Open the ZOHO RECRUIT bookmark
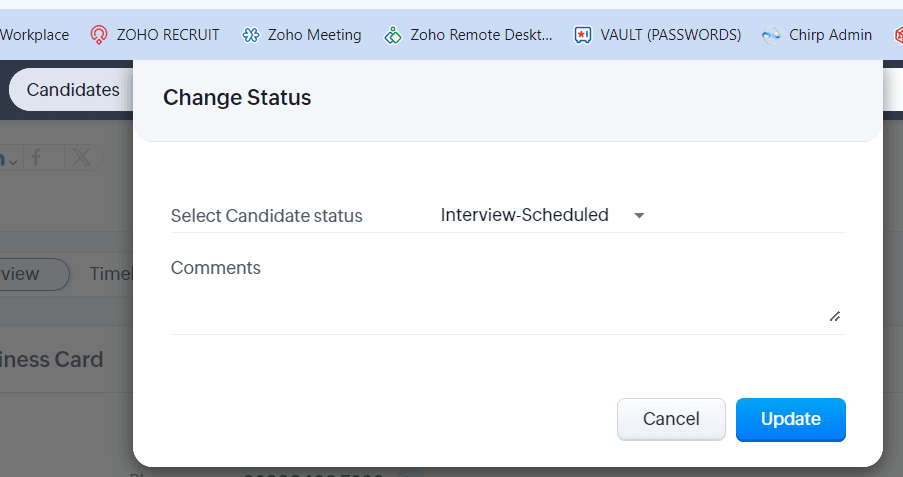The width and height of the screenshot is (903, 477). [x=155, y=35]
